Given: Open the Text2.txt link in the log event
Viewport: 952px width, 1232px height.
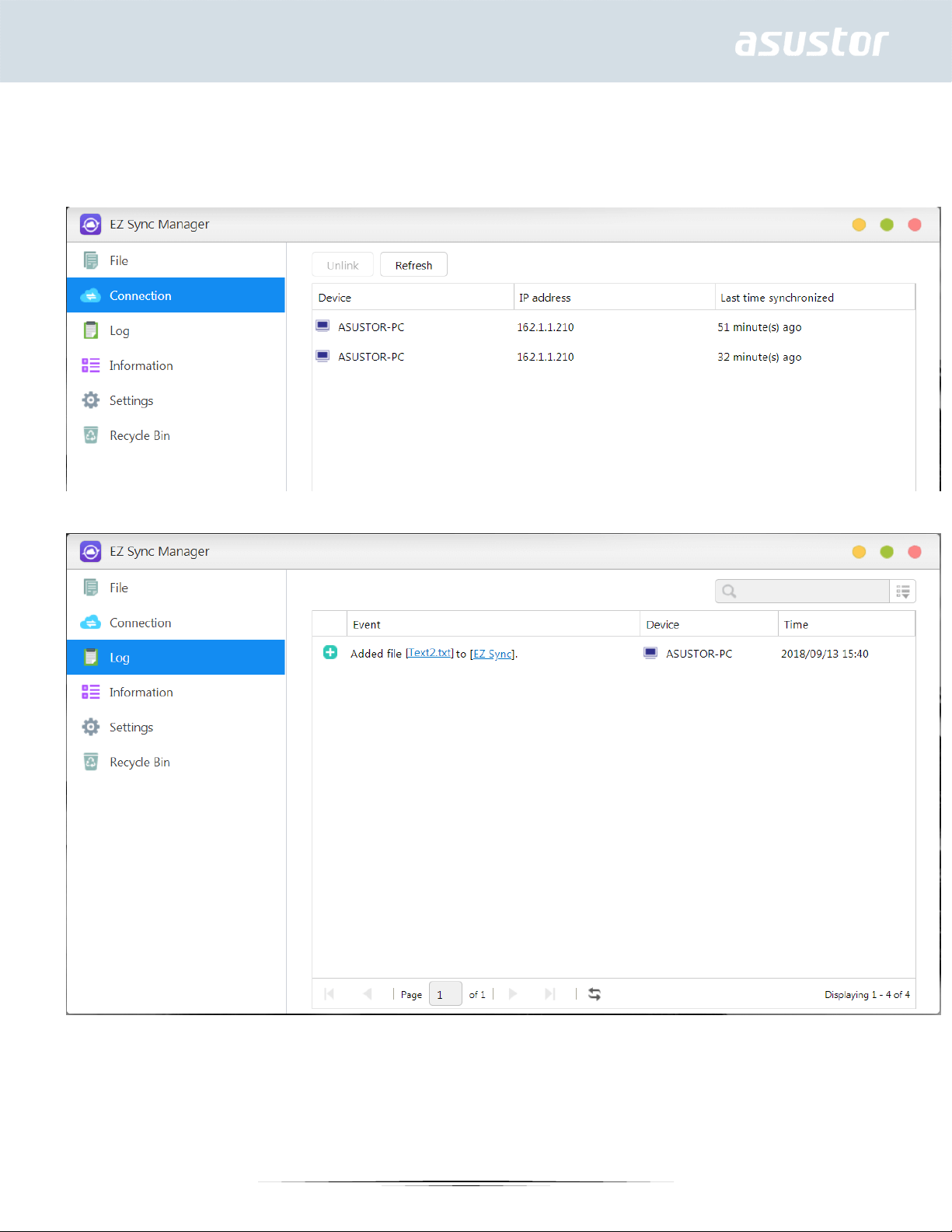Looking at the screenshot, I should (430, 653).
